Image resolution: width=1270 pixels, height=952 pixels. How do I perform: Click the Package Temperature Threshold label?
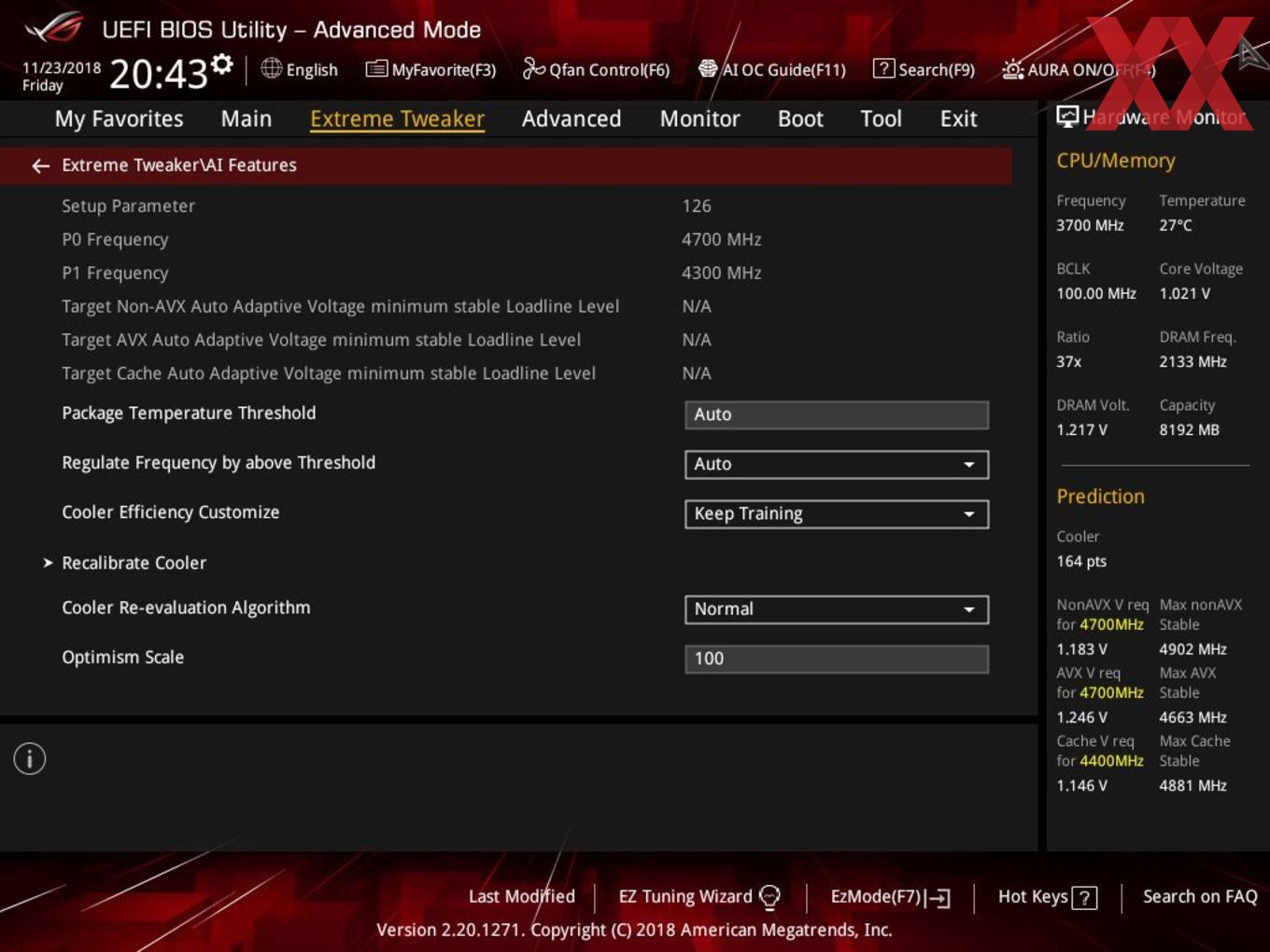tap(189, 413)
